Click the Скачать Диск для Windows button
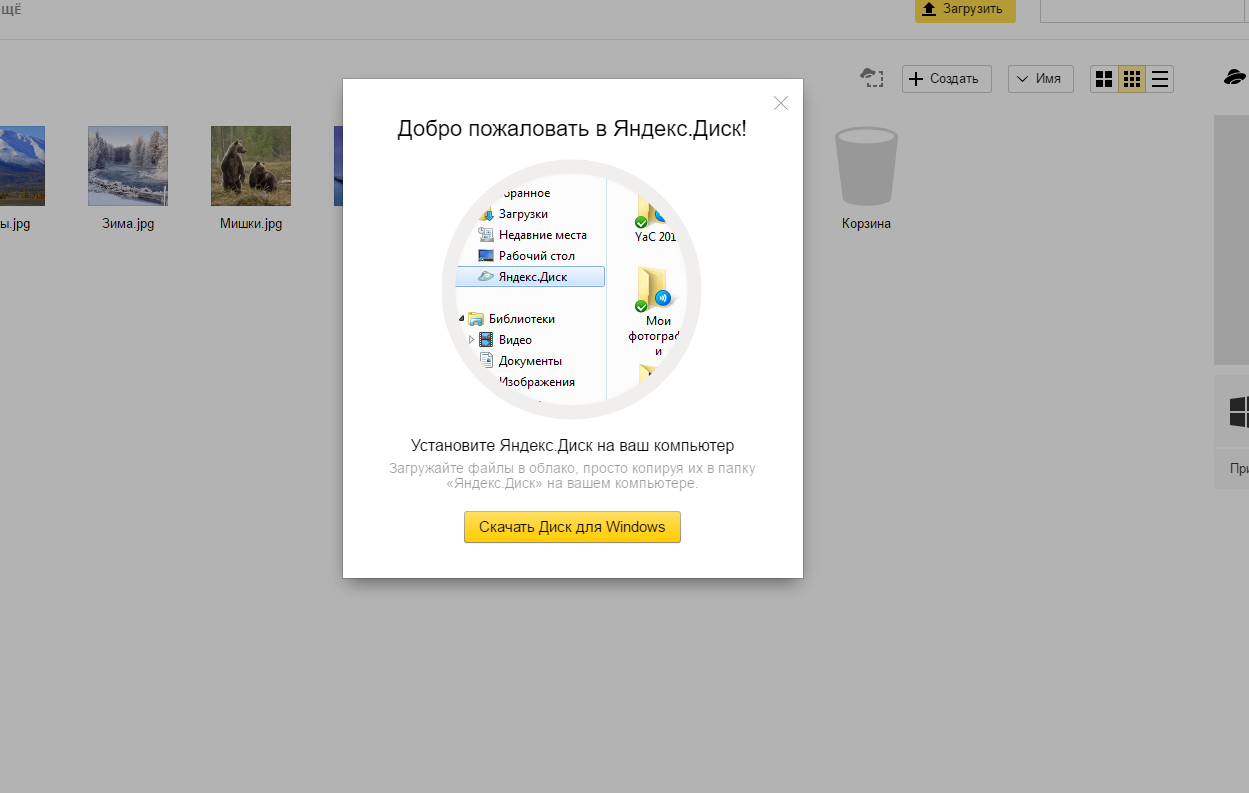The width and height of the screenshot is (1249, 793). point(572,527)
